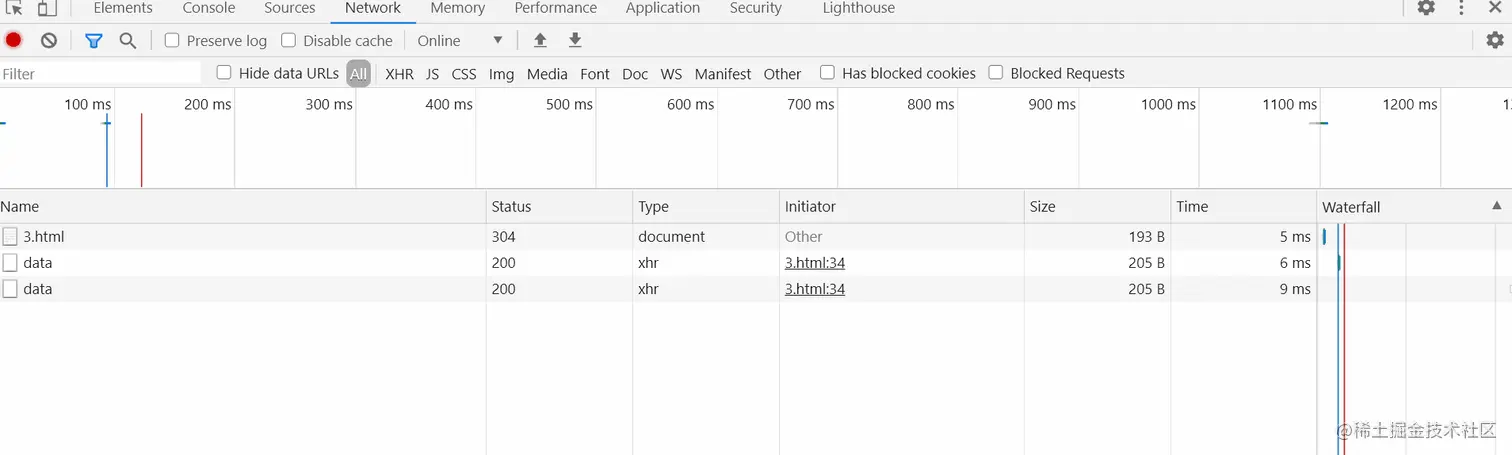Check the Disable cache option
1512x455 pixels.
point(289,40)
